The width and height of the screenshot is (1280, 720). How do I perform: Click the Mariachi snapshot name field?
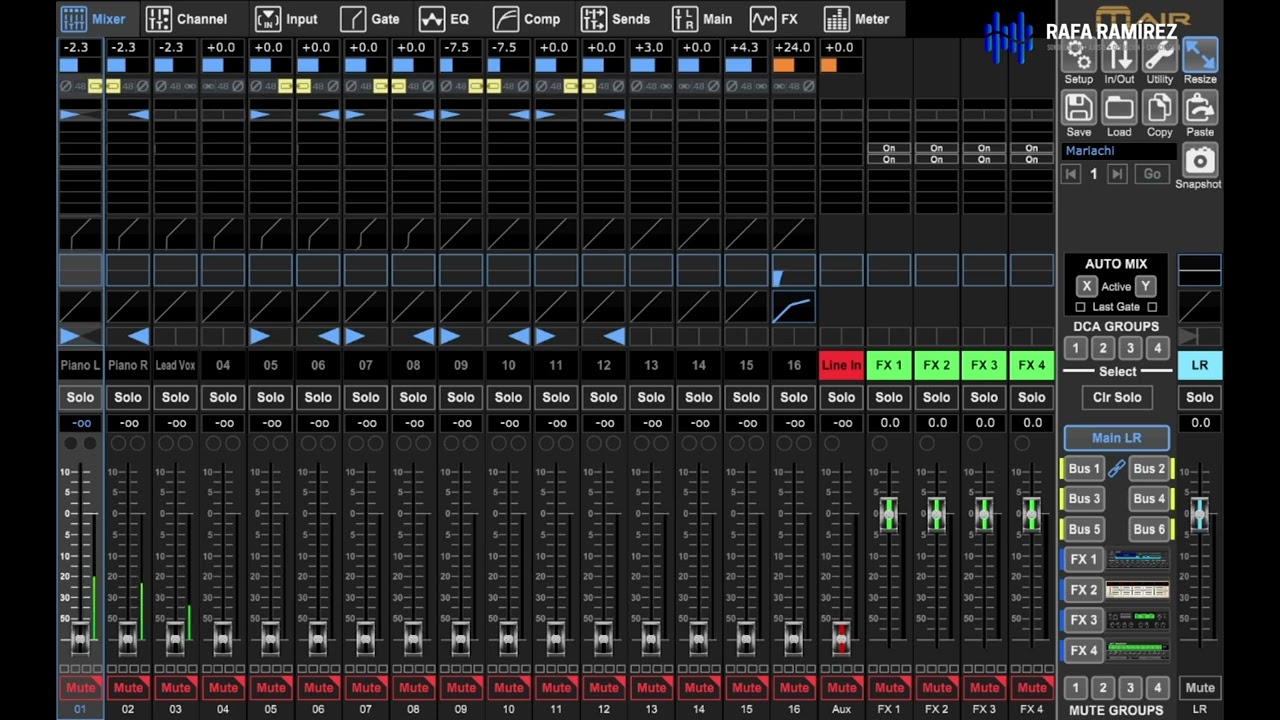pos(1118,151)
